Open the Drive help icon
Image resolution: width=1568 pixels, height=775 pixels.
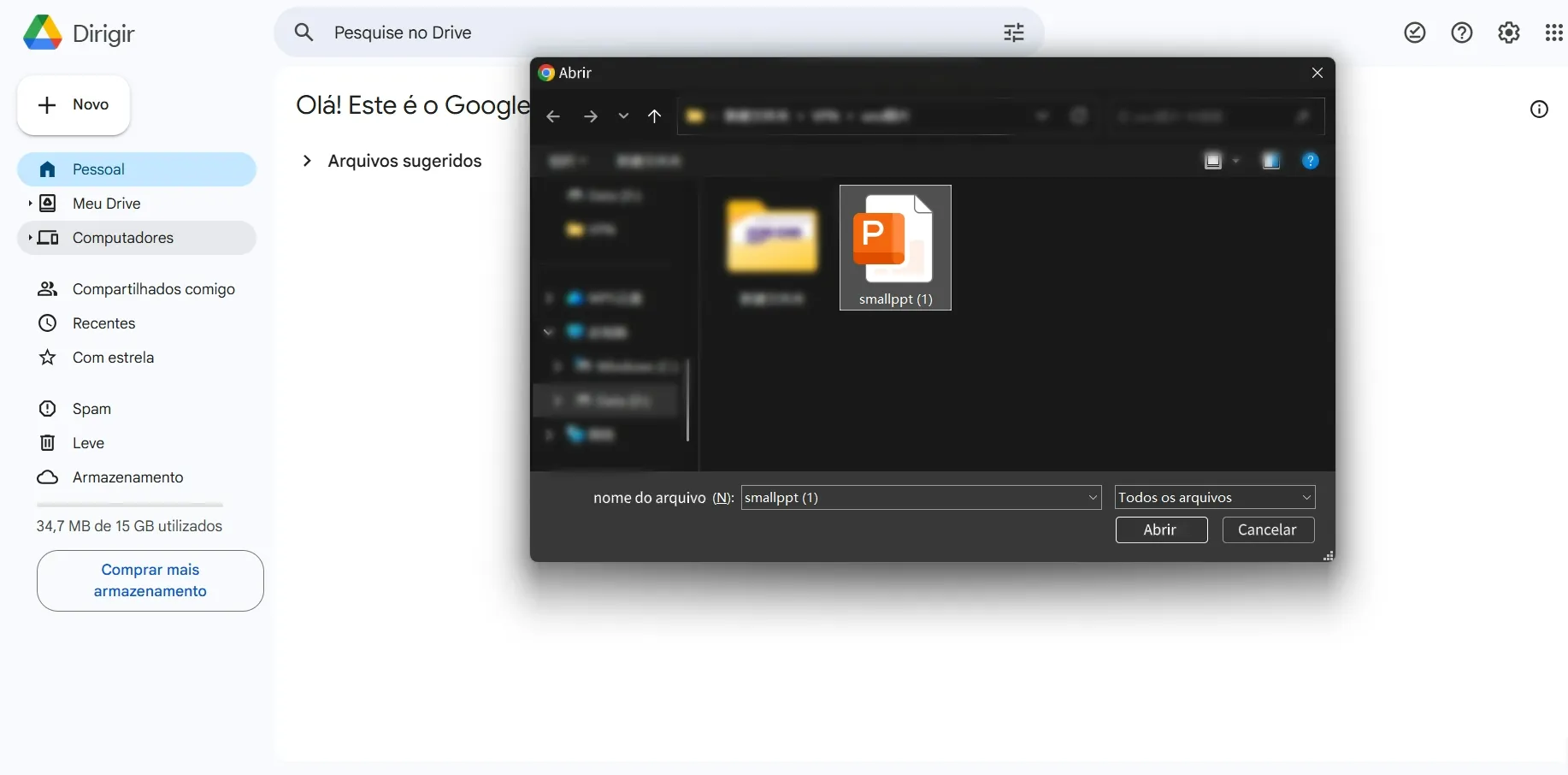point(1462,33)
